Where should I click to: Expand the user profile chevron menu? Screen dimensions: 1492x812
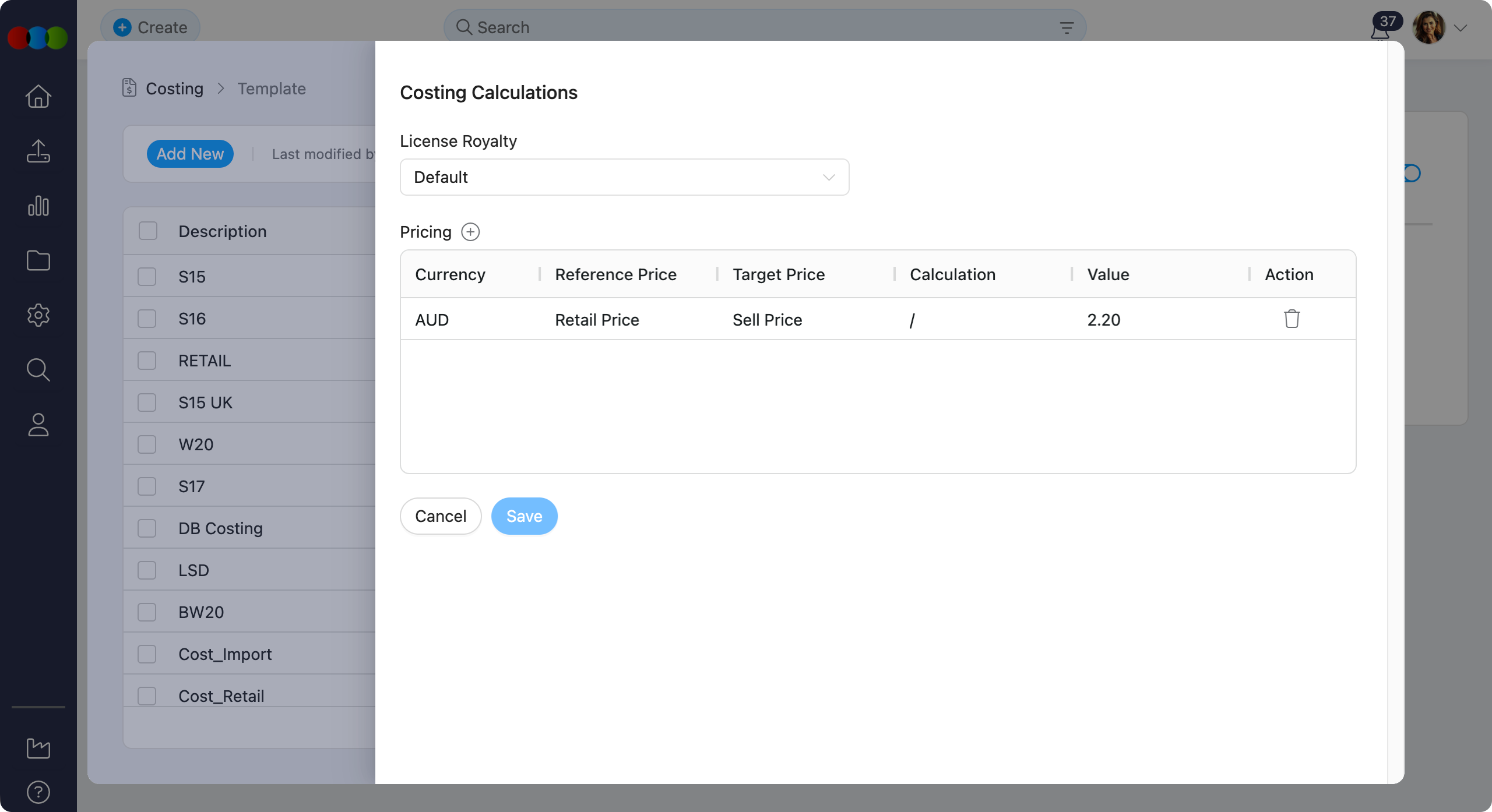tap(1460, 28)
